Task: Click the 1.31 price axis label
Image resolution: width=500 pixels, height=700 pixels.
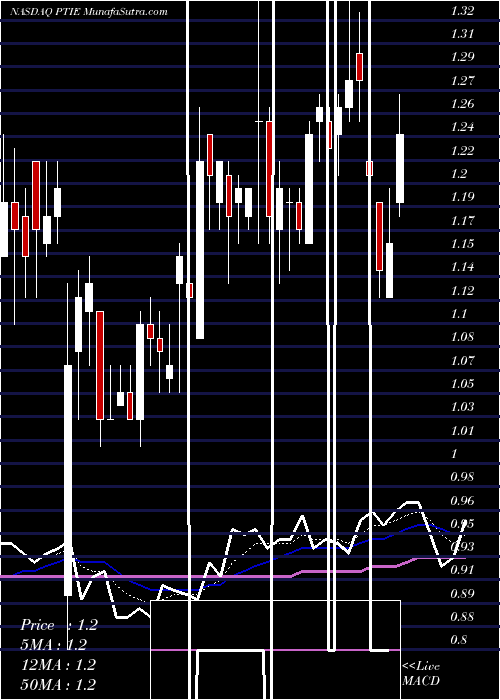Action: pyautogui.click(x=462, y=34)
